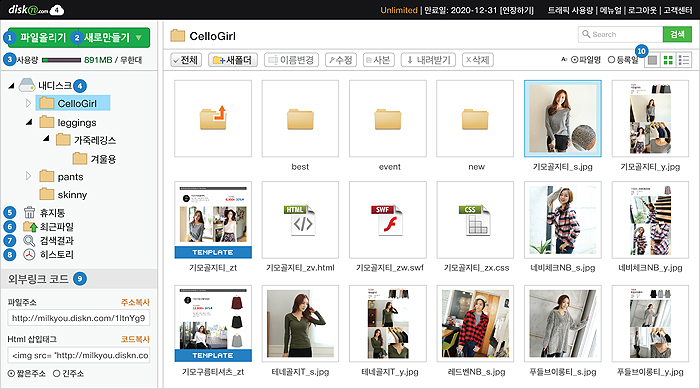Select 네비체크NB_s.jpg thumbnail
The image size is (700, 389).
coord(562,220)
